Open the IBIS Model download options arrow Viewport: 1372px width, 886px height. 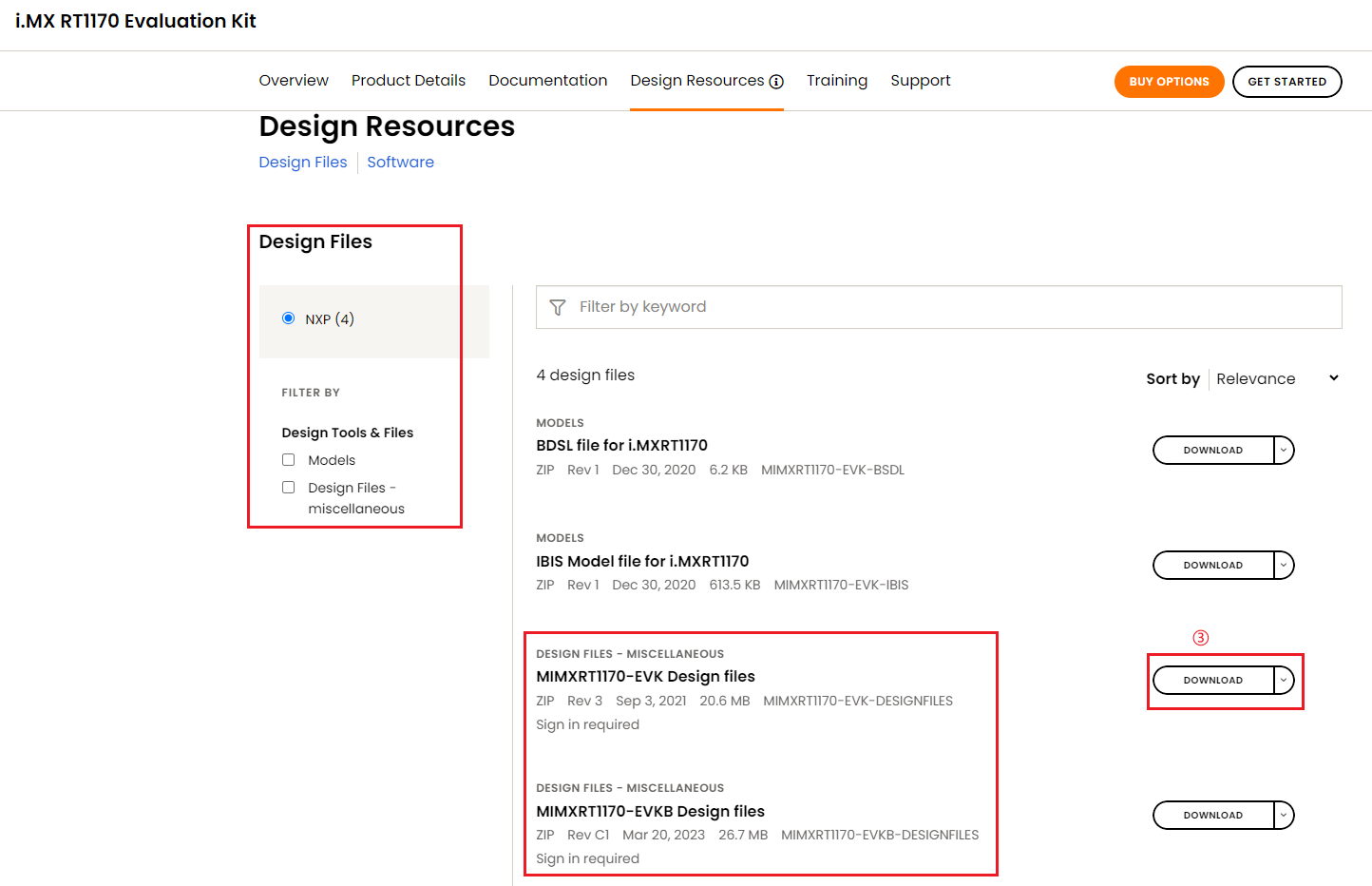pyautogui.click(x=1284, y=566)
